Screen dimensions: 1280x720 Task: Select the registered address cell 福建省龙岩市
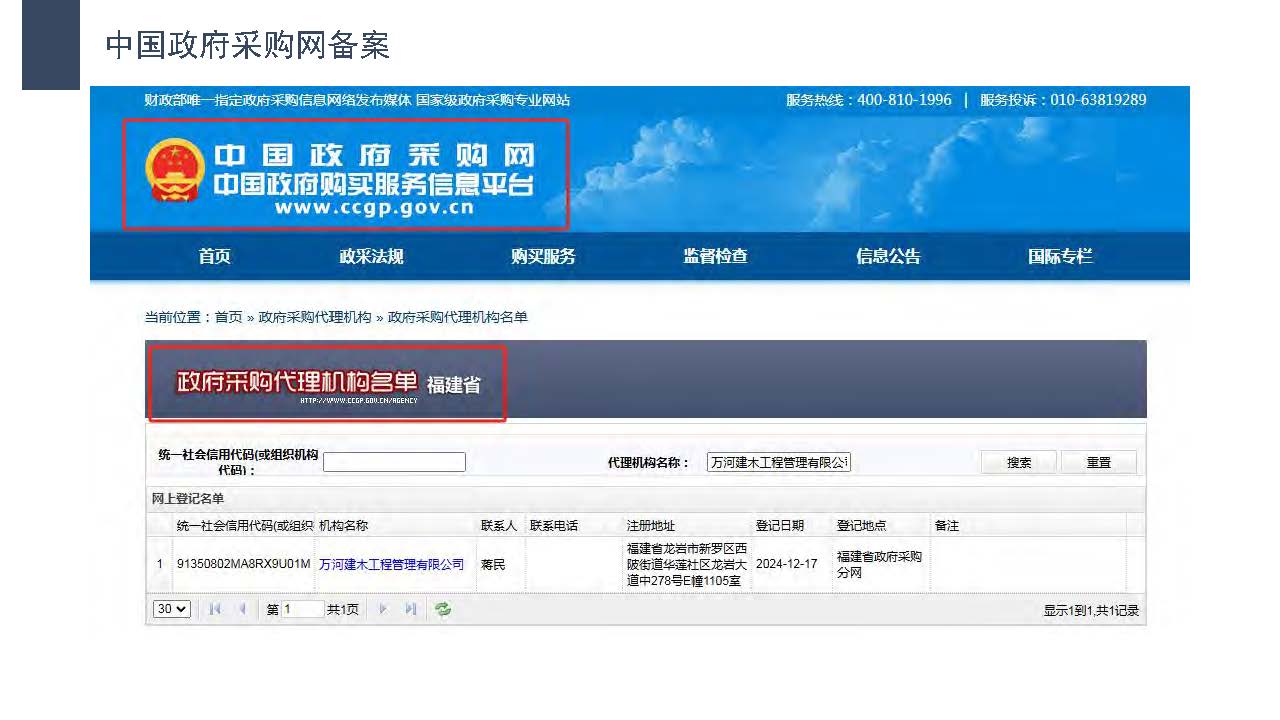[687, 565]
